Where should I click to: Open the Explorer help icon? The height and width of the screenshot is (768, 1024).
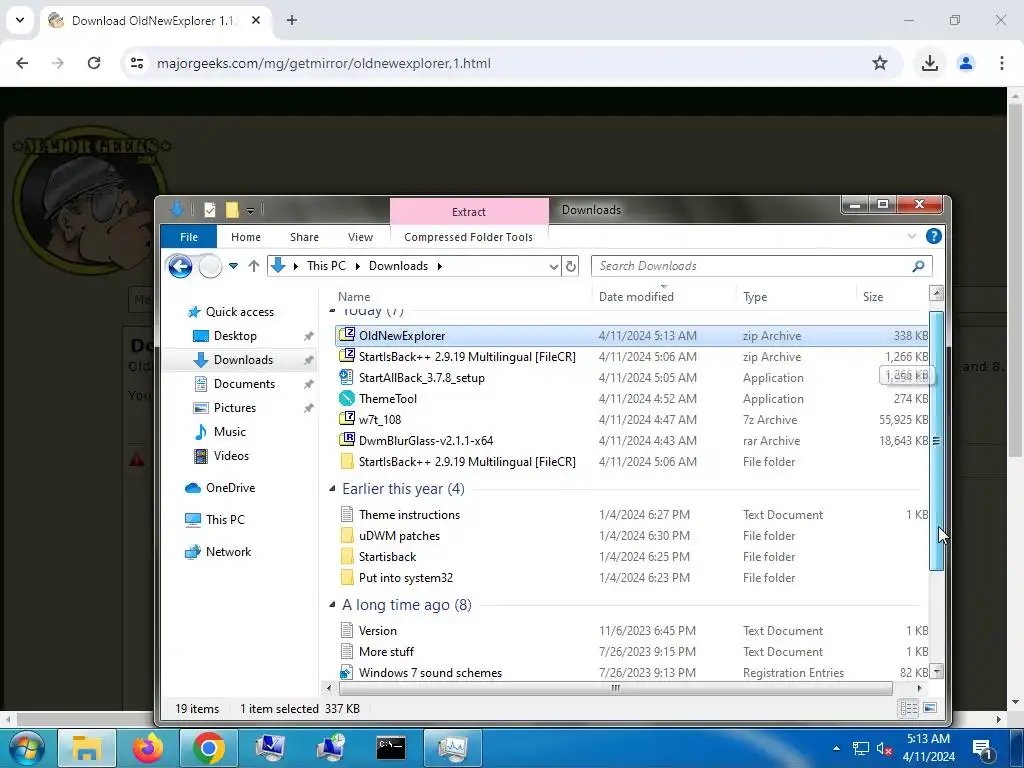(x=934, y=236)
